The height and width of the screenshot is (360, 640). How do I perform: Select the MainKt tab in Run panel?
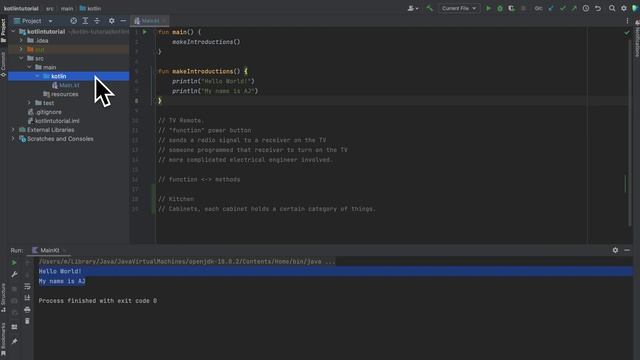click(x=49, y=250)
